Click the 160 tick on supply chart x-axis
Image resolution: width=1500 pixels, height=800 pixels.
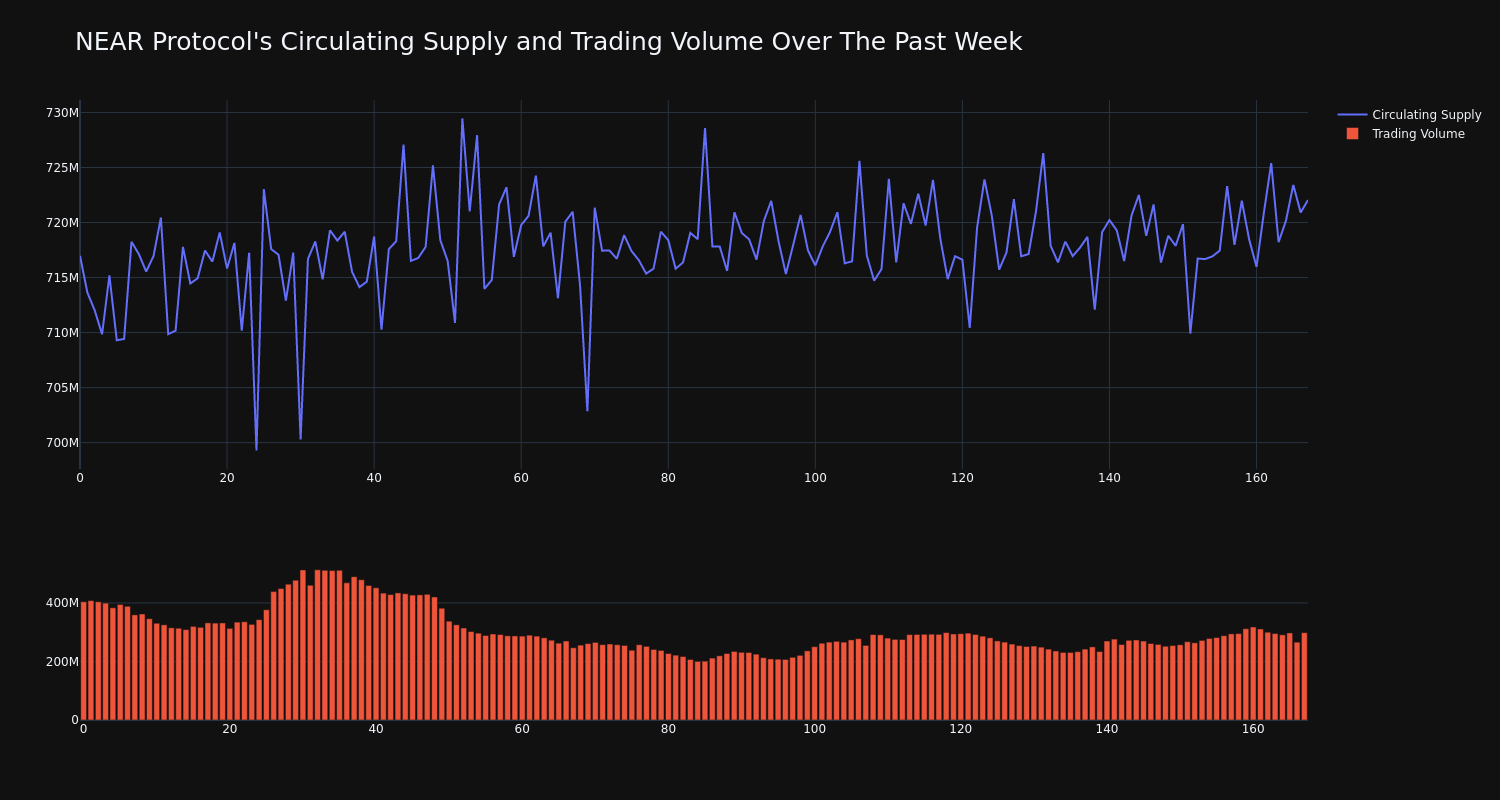[1256, 478]
